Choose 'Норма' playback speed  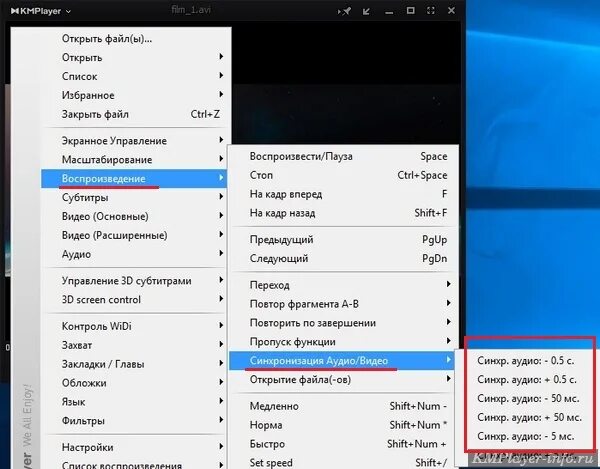click(x=342, y=425)
